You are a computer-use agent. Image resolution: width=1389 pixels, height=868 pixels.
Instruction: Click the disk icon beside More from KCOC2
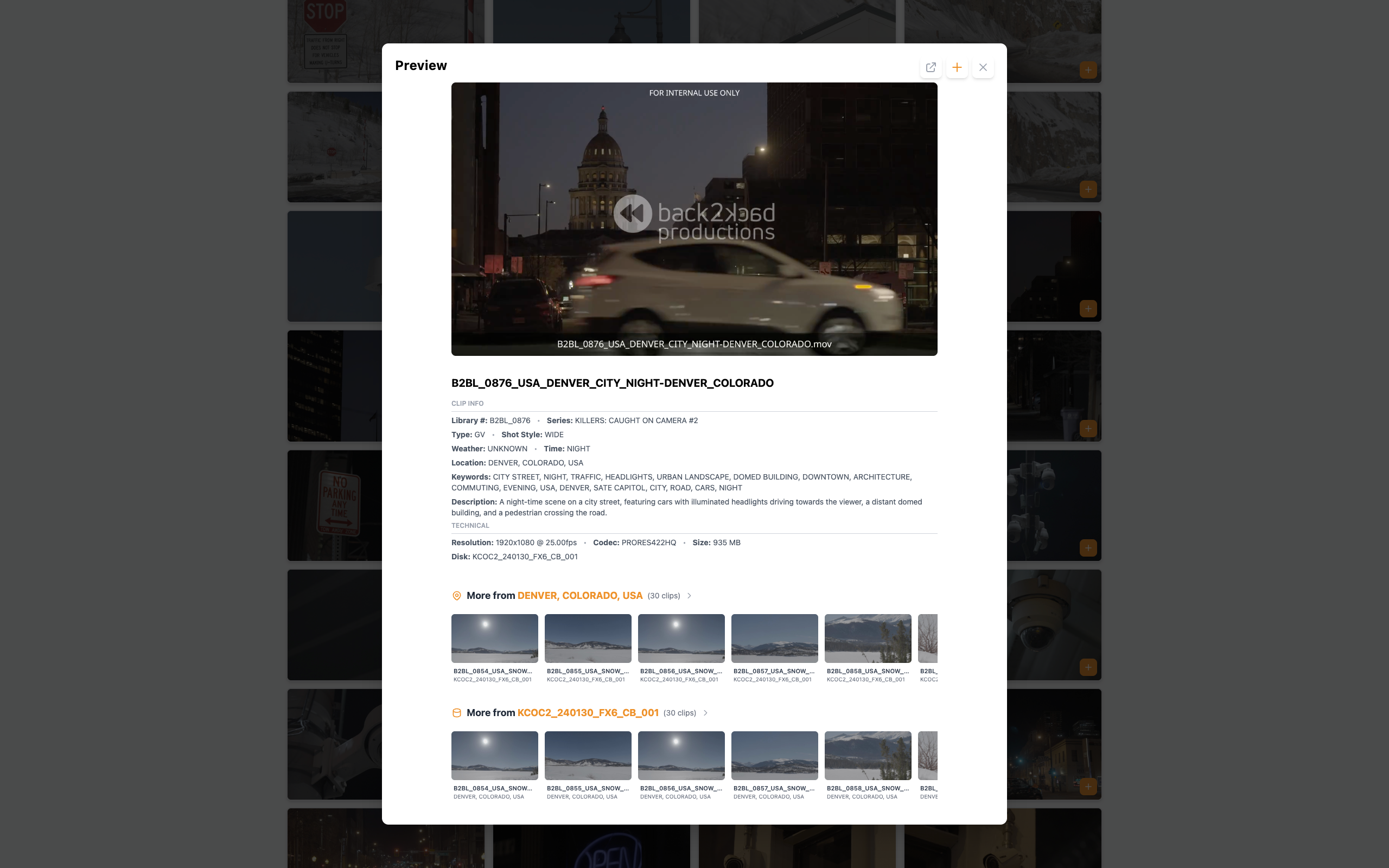coord(457,713)
